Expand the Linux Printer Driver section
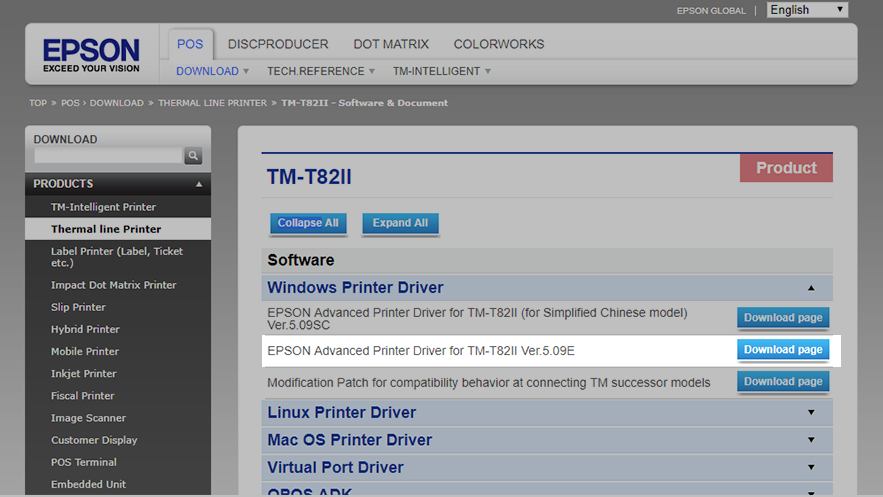Image resolution: width=883 pixels, height=497 pixels. (811, 413)
